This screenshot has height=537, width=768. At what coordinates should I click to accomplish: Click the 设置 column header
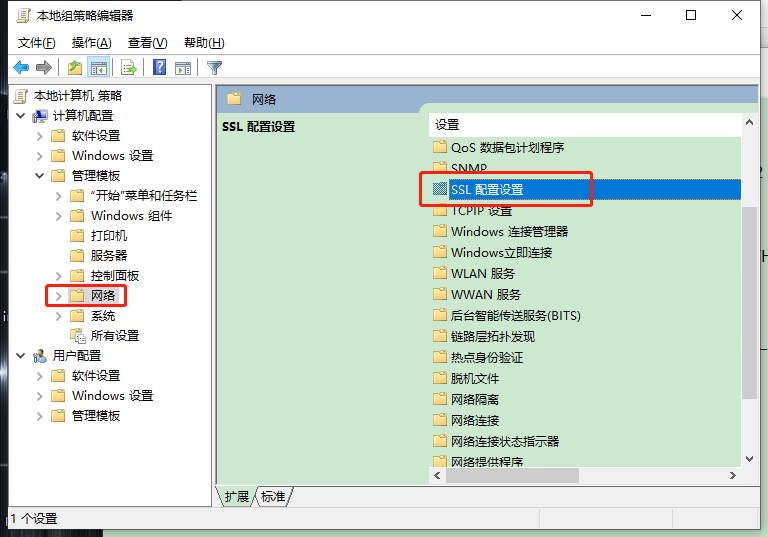pyautogui.click(x=585, y=125)
